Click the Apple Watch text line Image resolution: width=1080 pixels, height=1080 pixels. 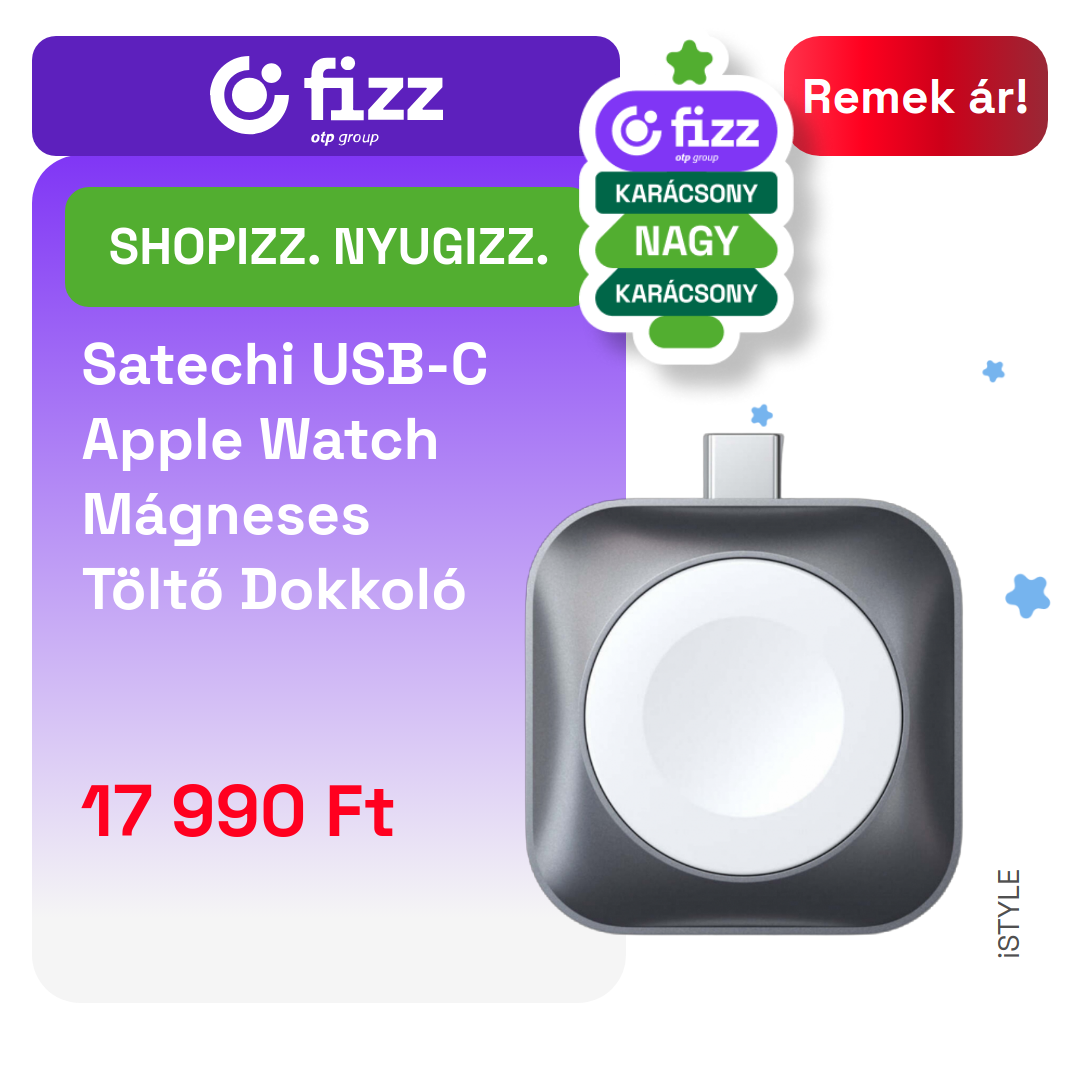click(x=260, y=441)
